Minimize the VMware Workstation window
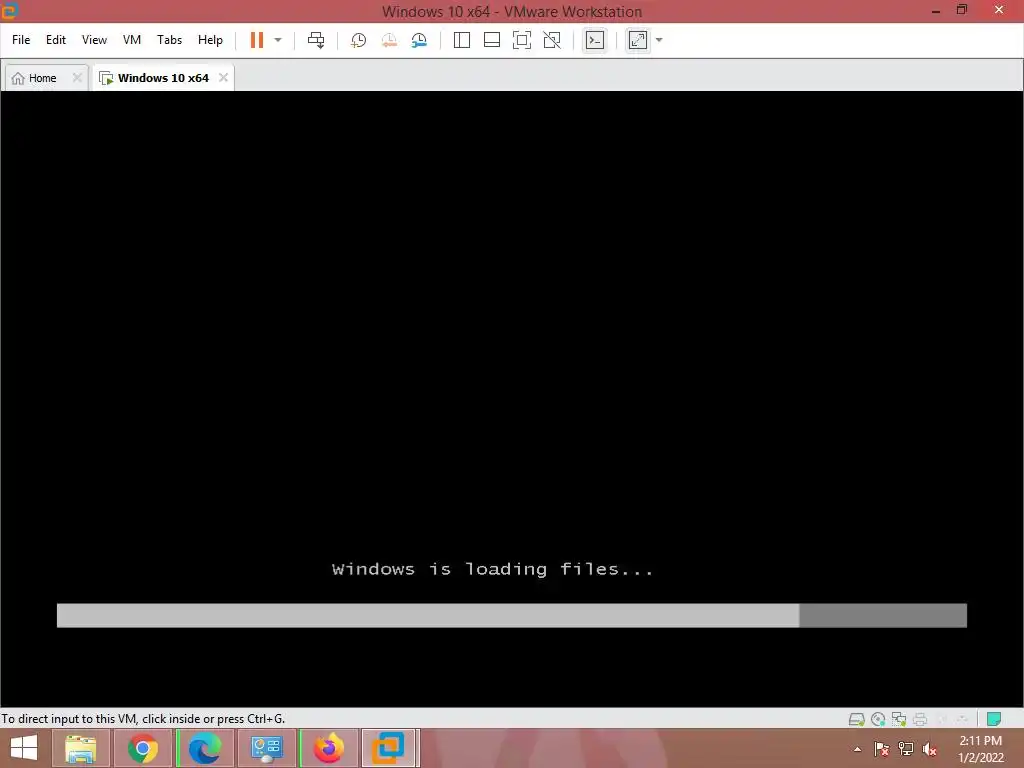1024x768 pixels. tap(936, 11)
